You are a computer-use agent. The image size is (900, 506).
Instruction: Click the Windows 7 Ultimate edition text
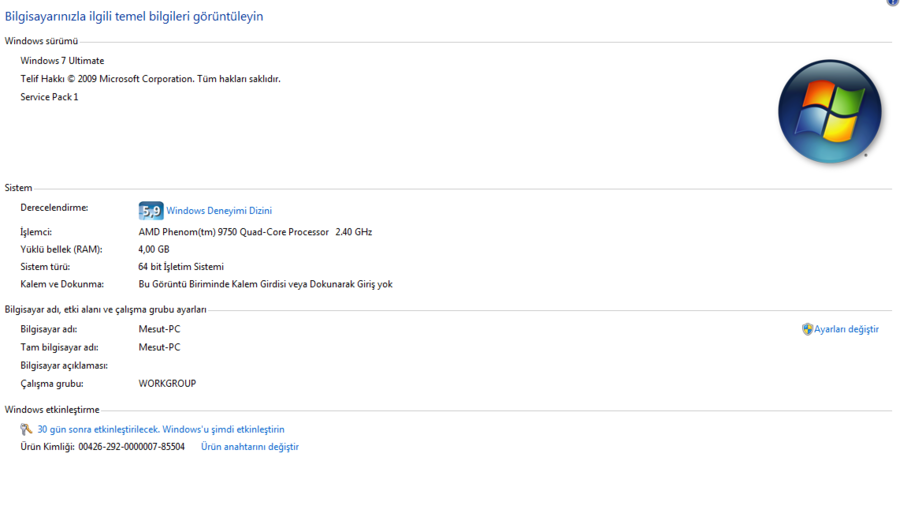pos(62,61)
